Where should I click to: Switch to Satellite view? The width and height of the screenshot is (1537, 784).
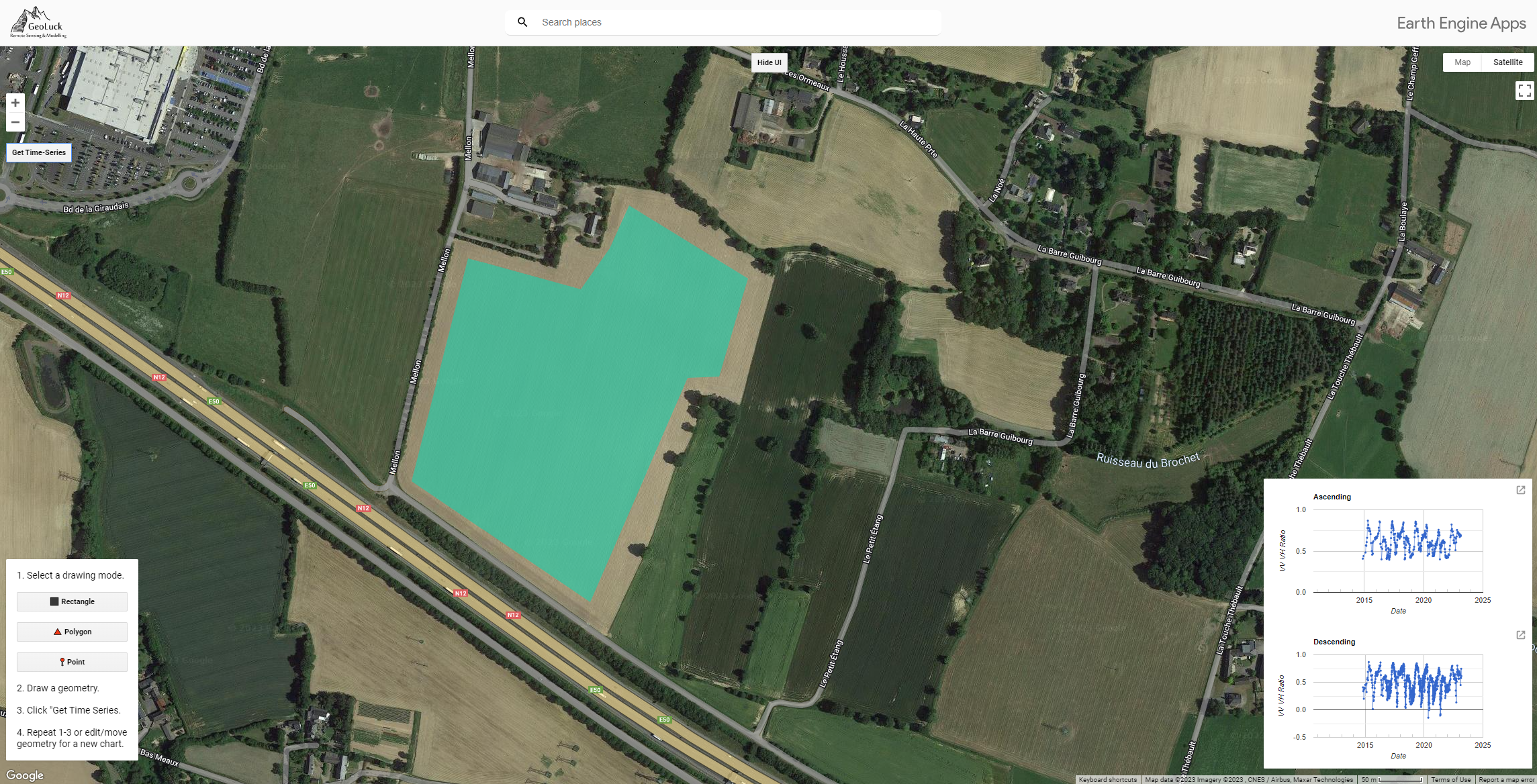click(x=1507, y=62)
